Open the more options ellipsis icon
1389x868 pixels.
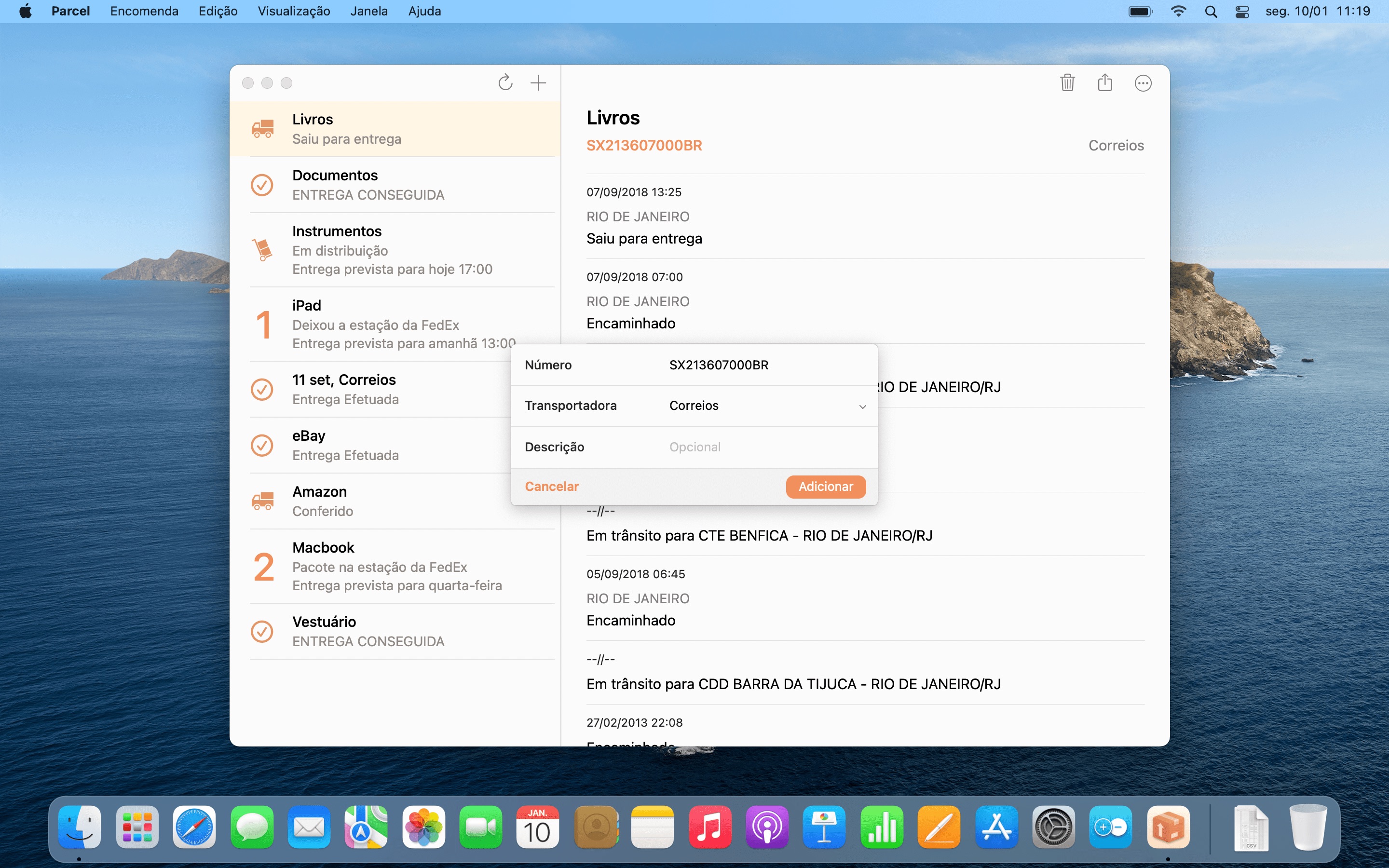[x=1143, y=83]
